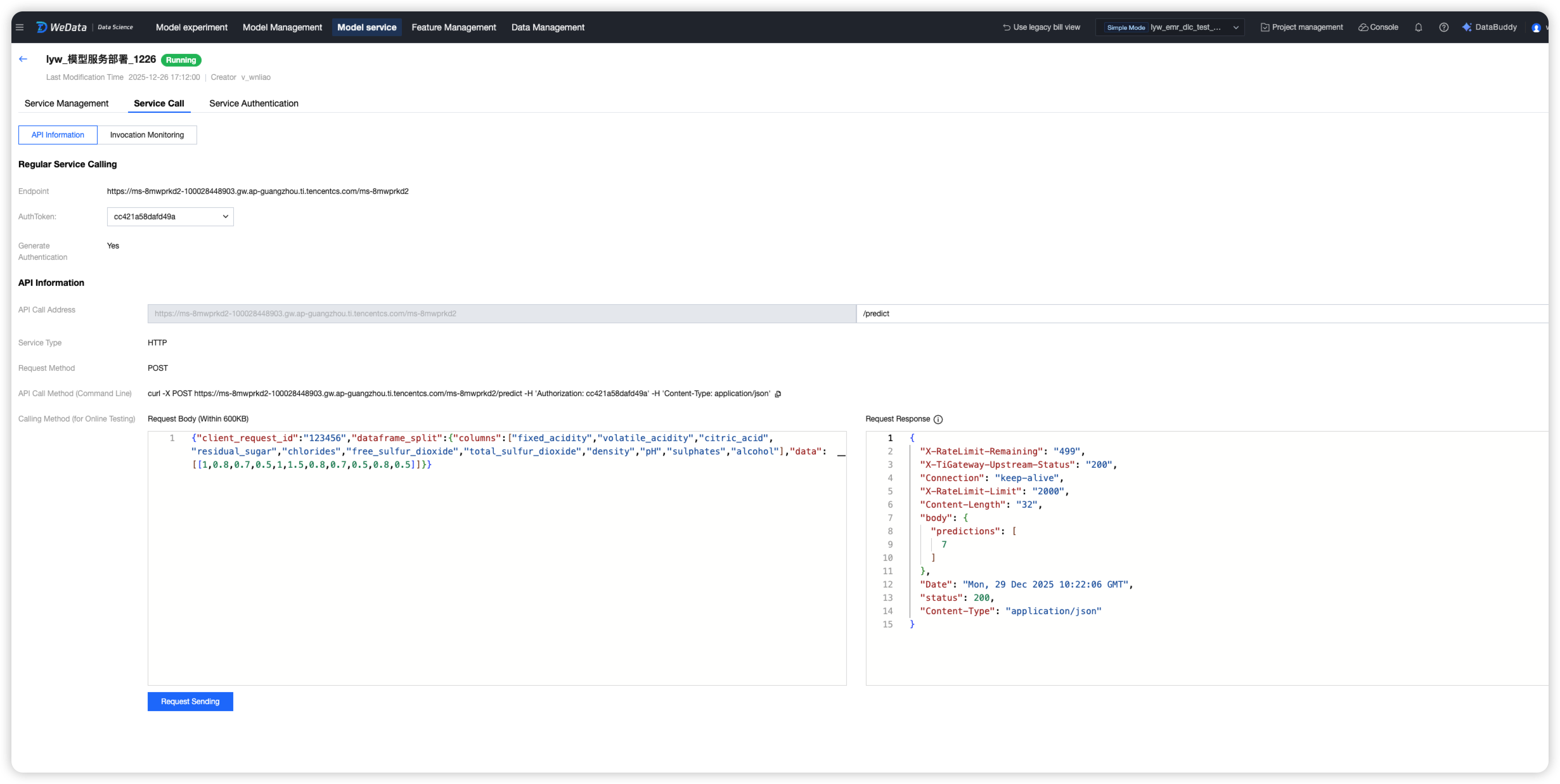Click the Request Sending button
This screenshot has width=1560, height=784.
(190, 702)
